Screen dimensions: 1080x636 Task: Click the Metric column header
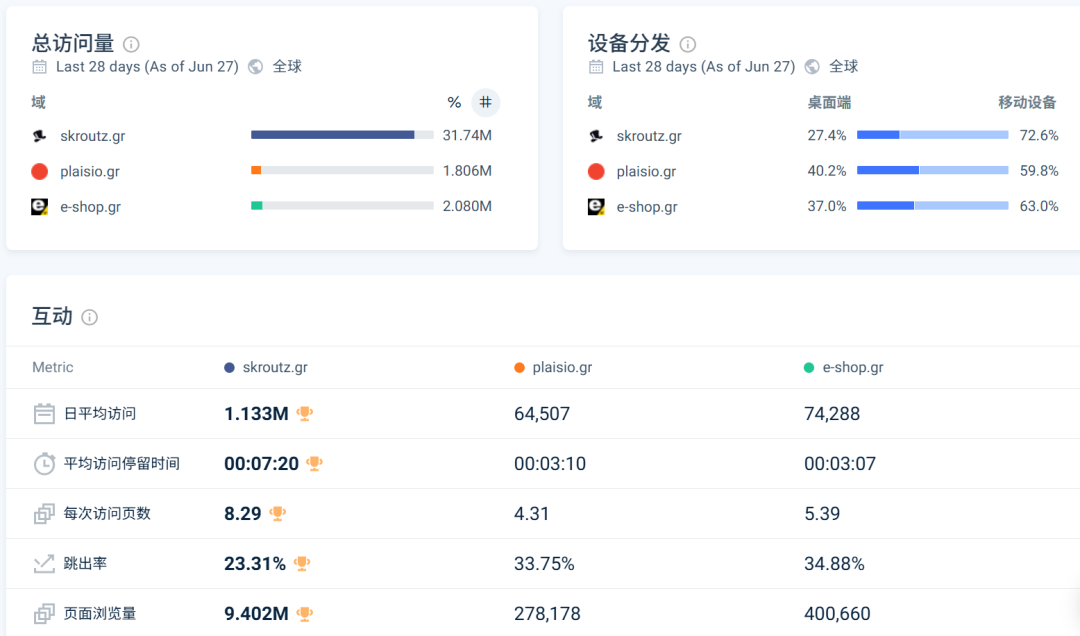(52, 367)
